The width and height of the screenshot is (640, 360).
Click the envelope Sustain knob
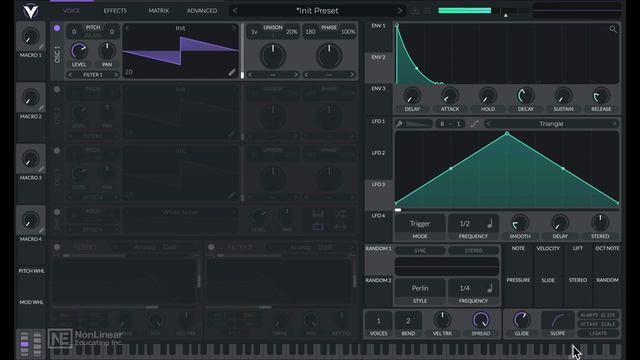click(563, 96)
